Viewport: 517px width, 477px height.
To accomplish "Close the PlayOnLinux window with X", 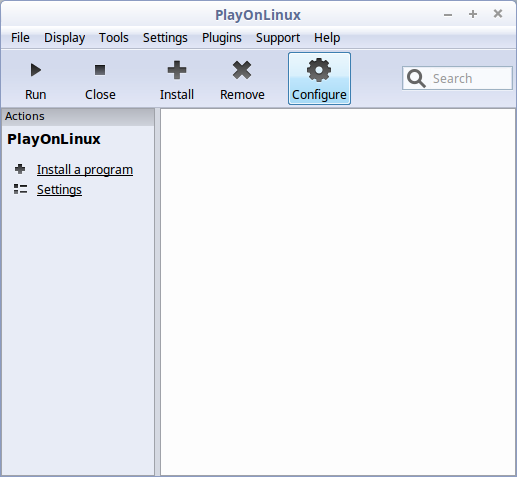I will 498,14.
